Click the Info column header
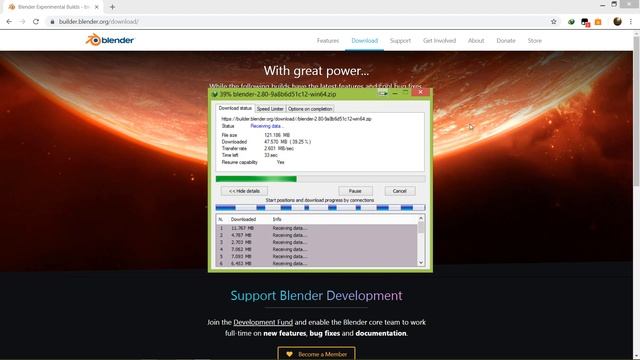 pos(277,219)
